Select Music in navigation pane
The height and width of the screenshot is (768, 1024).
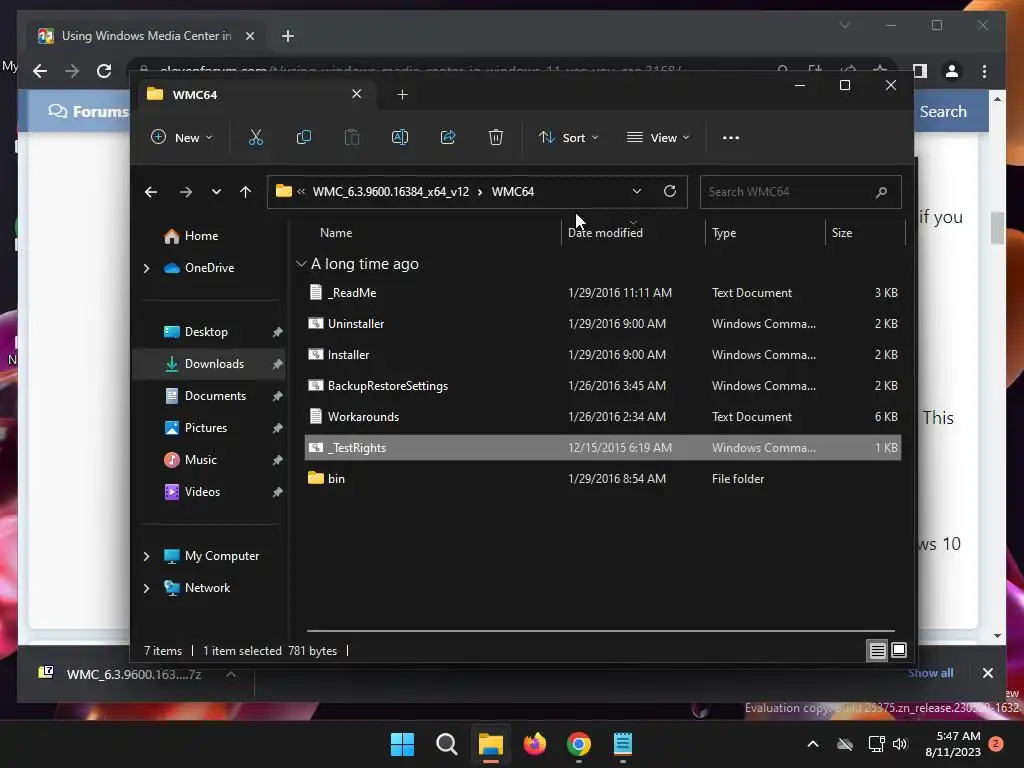pyautogui.click(x=210, y=460)
